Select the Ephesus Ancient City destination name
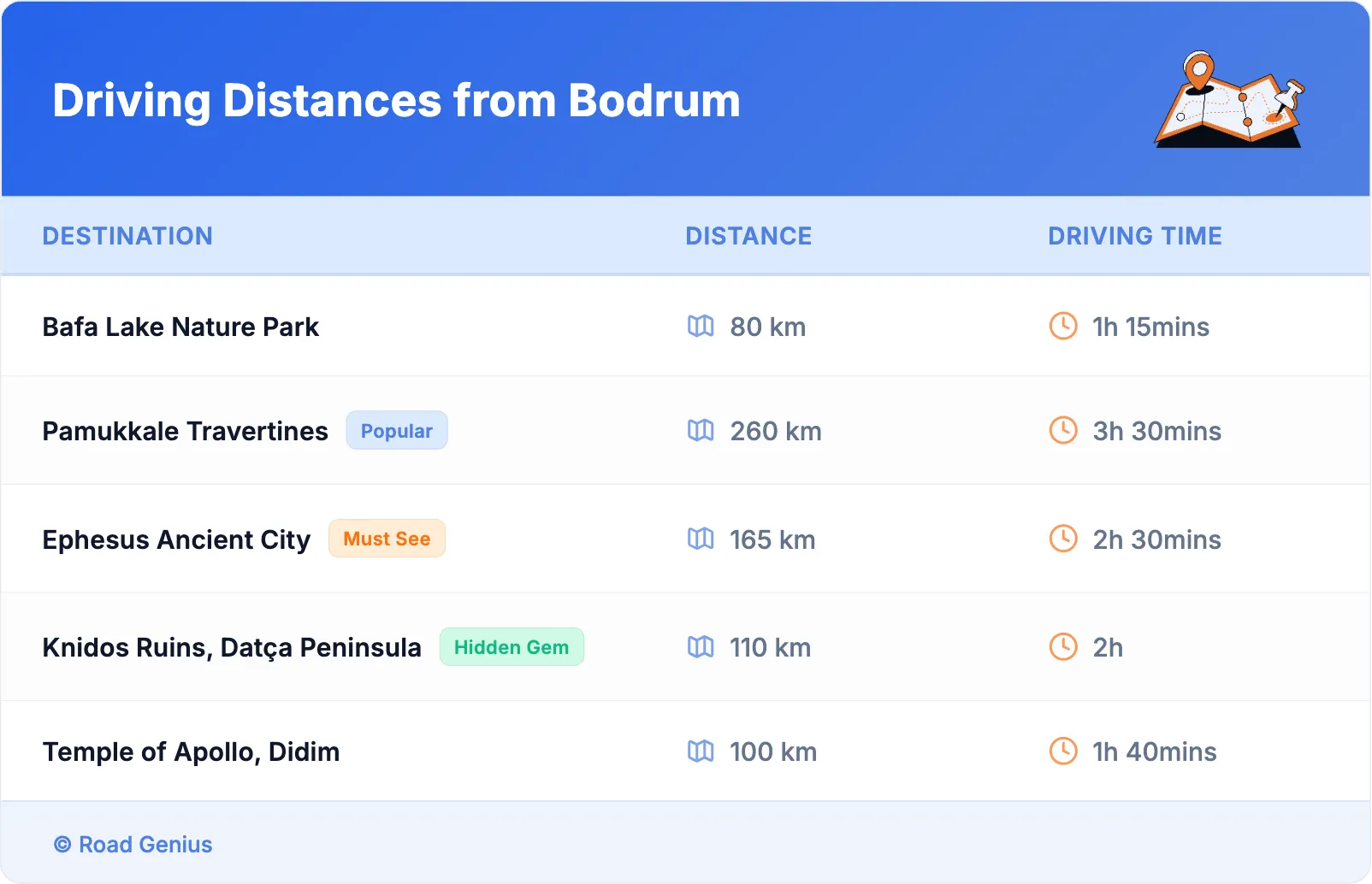 point(176,539)
